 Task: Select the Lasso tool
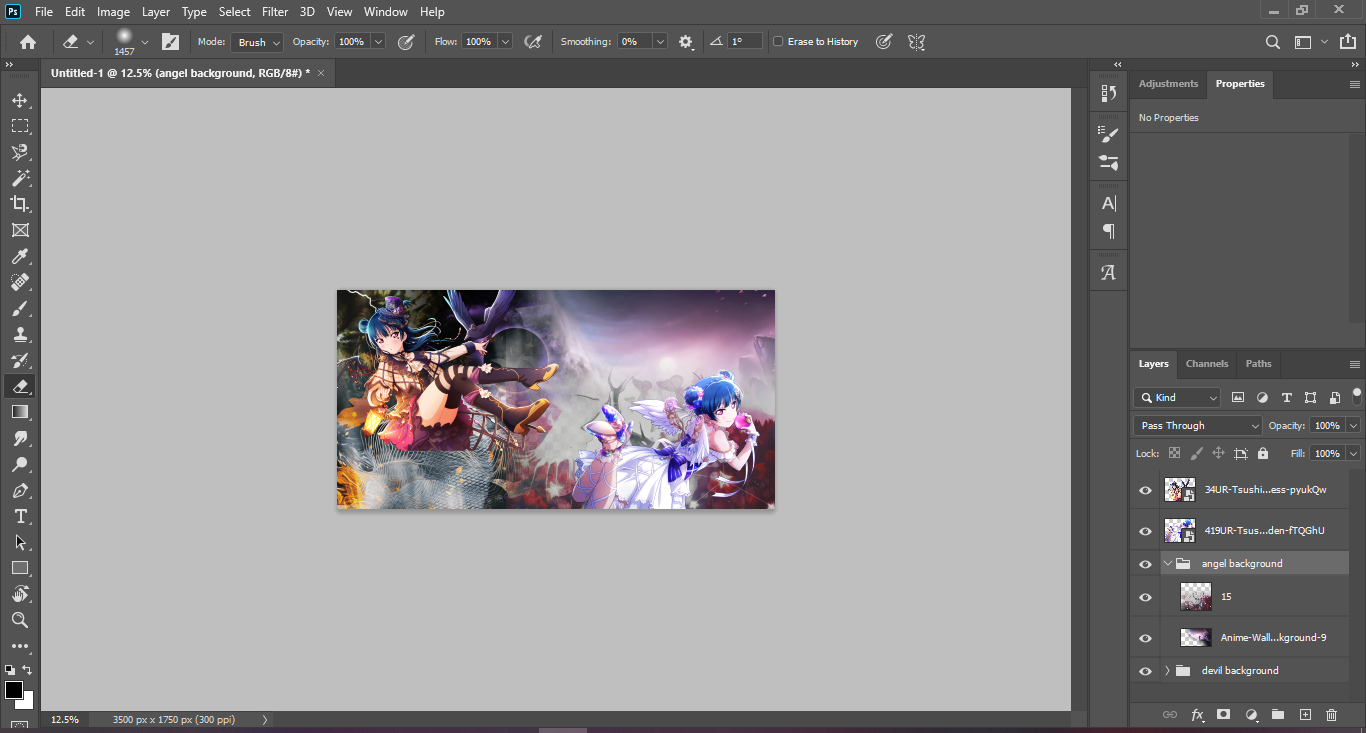pyautogui.click(x=19, y=152)
